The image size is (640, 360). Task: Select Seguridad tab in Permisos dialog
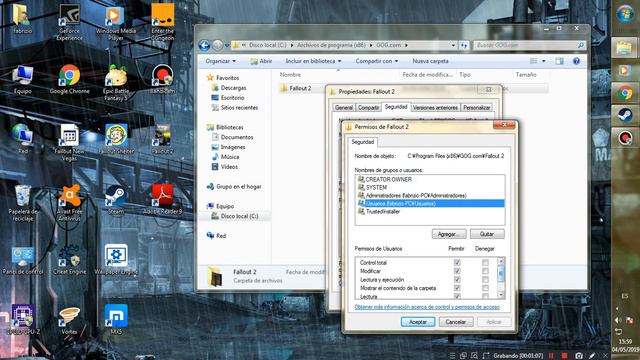click(362, 142)
